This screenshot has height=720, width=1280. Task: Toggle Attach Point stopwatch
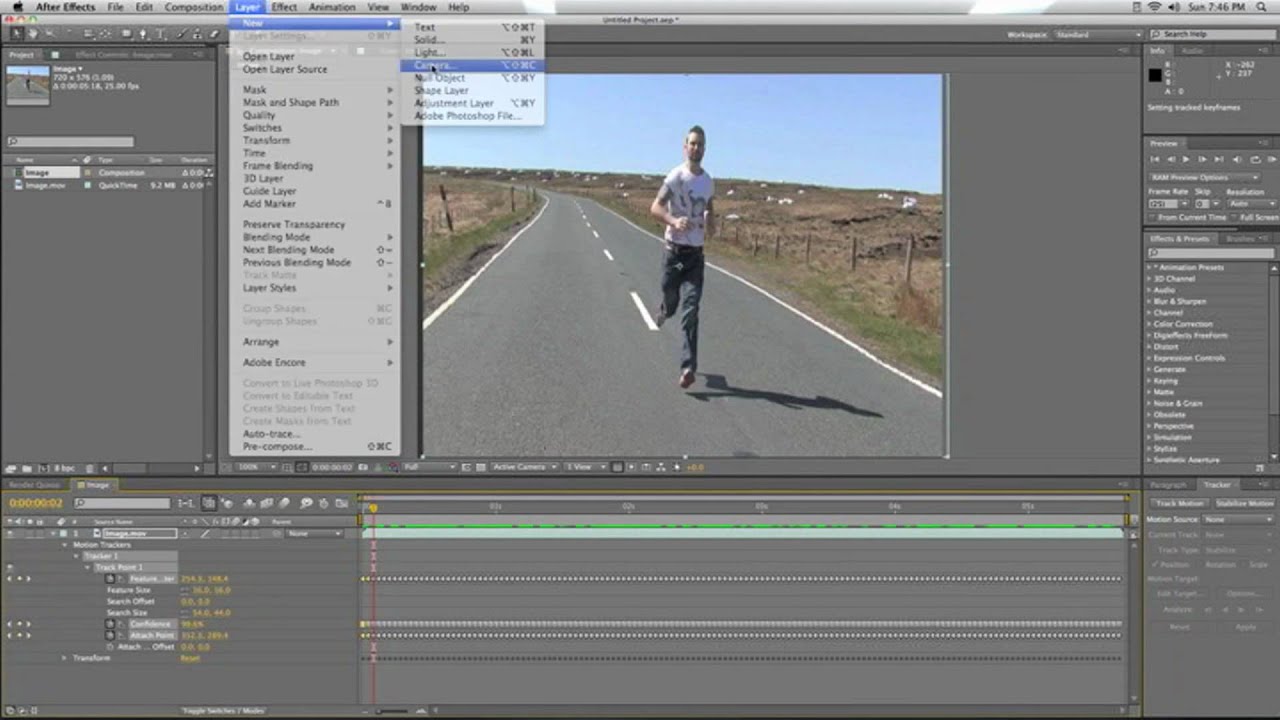click(110, 635)
